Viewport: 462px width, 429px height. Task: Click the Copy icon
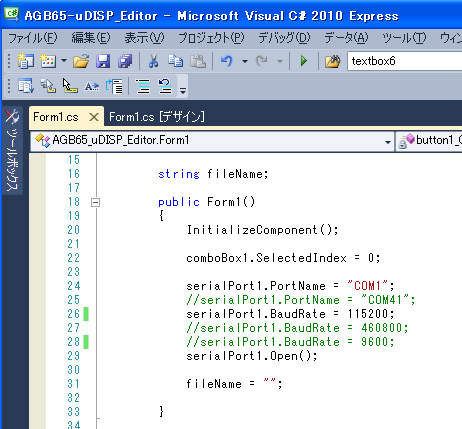point(175,61)
